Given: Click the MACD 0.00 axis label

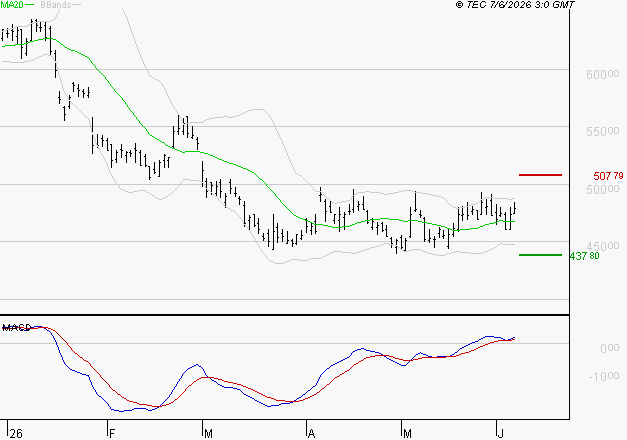Looking at the screenshot, I should click(x=609, y=348).
